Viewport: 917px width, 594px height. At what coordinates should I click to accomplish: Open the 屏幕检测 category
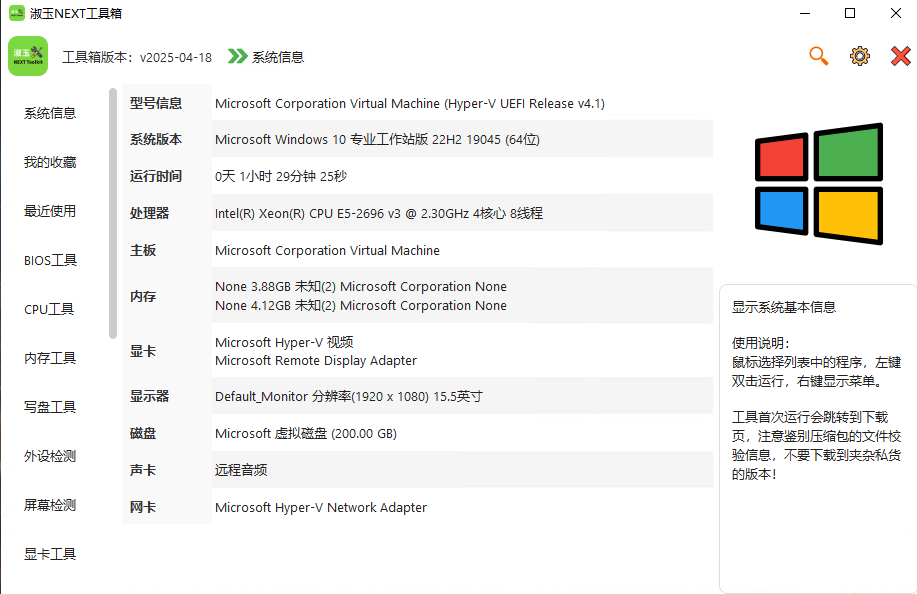pos(50,505)
